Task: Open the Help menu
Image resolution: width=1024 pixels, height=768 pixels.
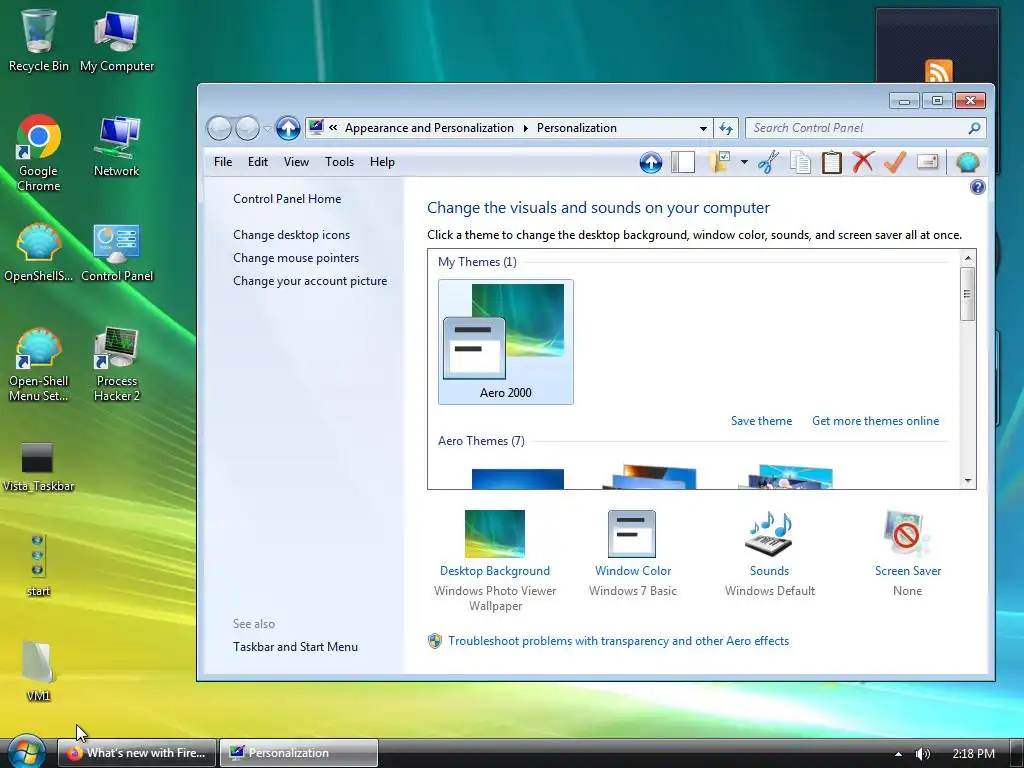Action: [x=382, y=162]
